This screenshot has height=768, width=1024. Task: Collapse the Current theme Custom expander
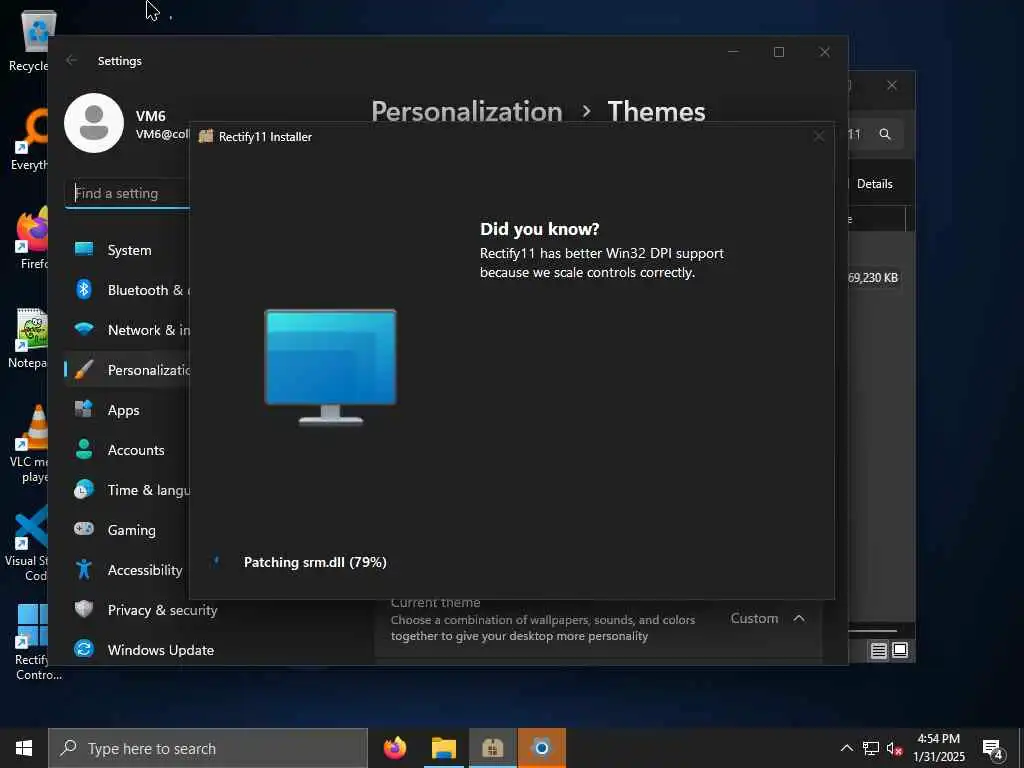pos(799,618)
